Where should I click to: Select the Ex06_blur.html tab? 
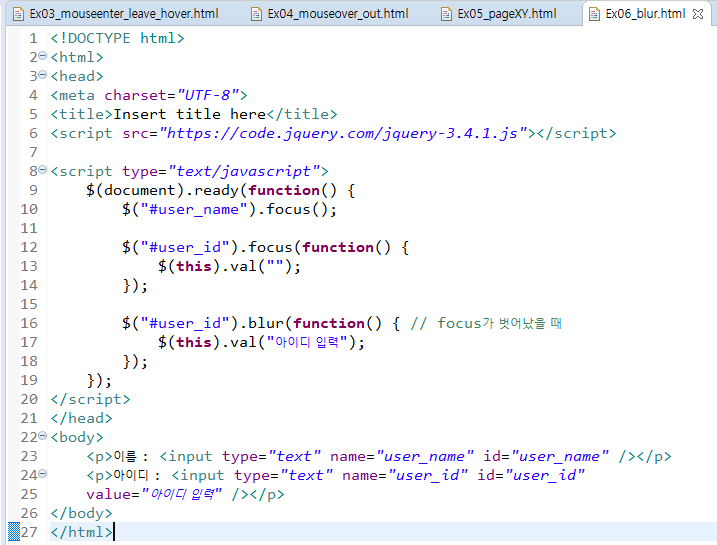coord(645,14)
